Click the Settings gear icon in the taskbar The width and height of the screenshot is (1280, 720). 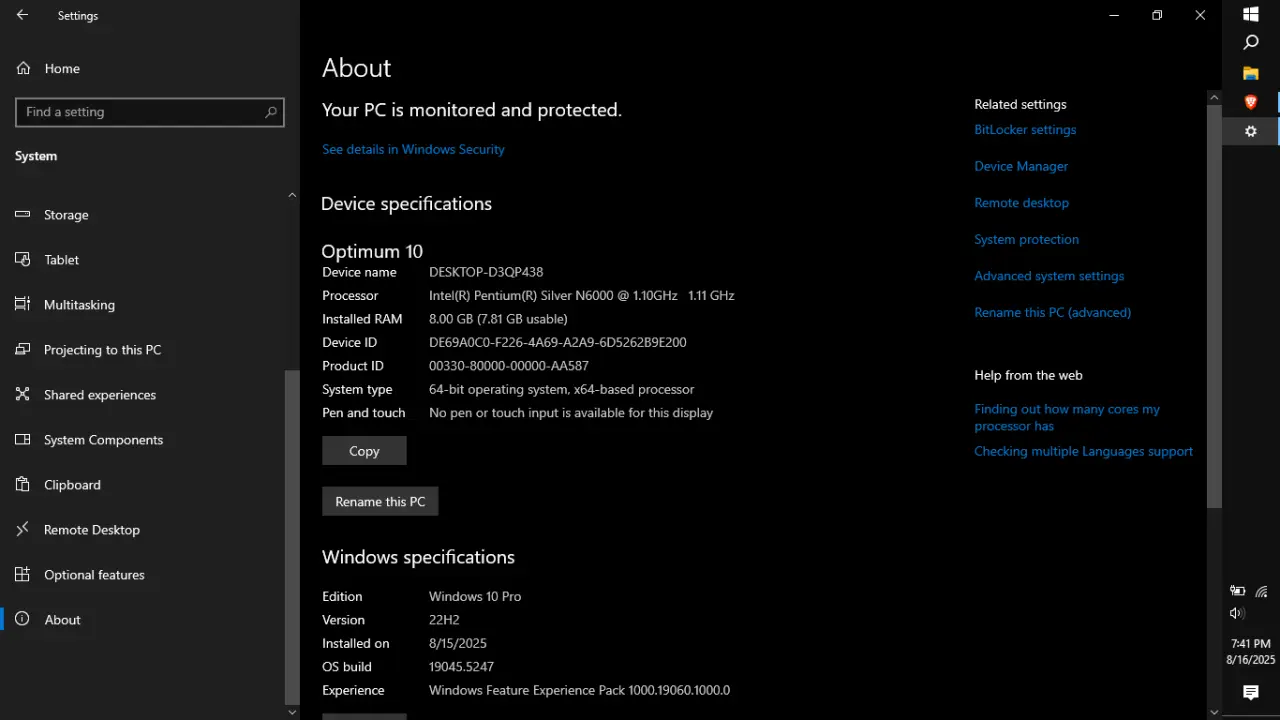(1251, 131)
